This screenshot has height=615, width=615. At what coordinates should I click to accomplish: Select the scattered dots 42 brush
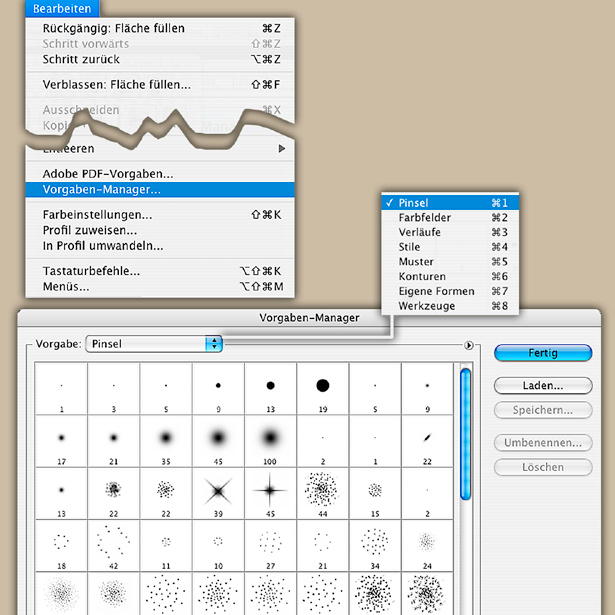[x=114, y=545]
